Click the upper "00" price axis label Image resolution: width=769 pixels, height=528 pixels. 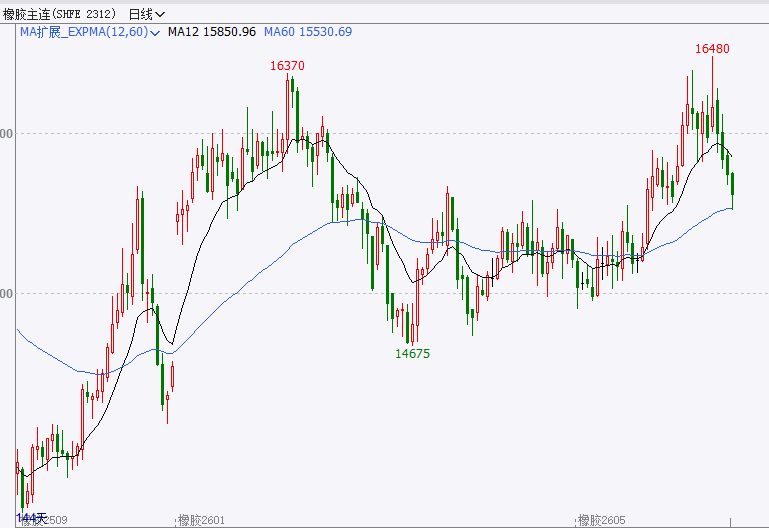click(x=6, y=133)
